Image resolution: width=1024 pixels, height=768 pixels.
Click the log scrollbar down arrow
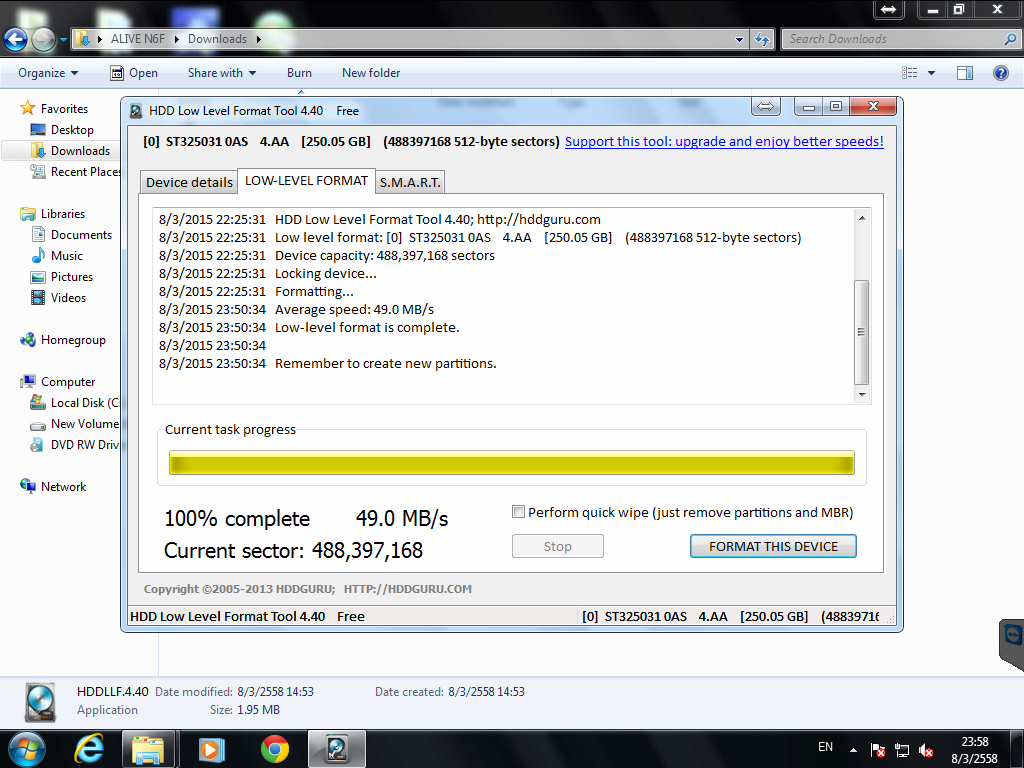pyautogui.click(x=862, y=394)
